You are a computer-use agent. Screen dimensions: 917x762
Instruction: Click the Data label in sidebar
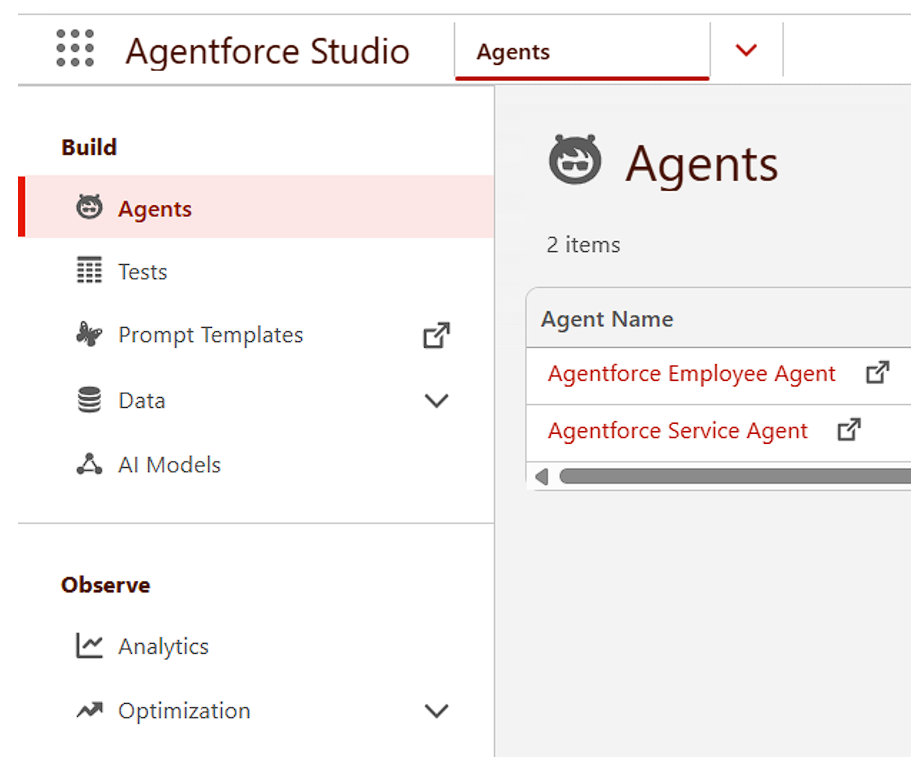[142, 401]
